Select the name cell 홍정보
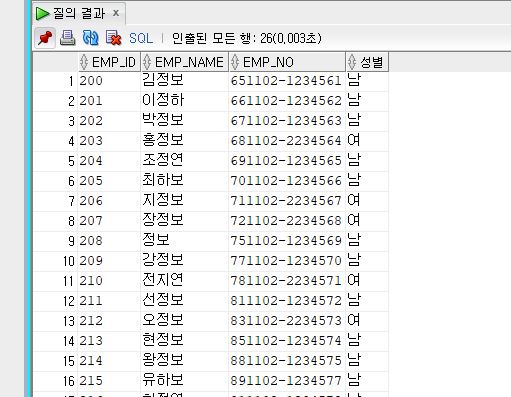The width and height of the screenshot is (511, 397). 185,141
